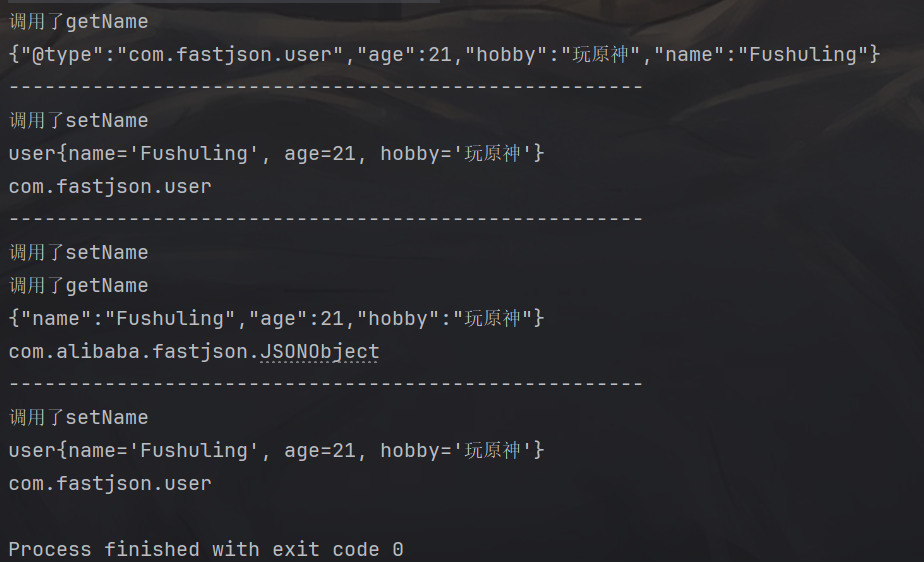Click the underlined JSONObject class name

tap(320, 352)
